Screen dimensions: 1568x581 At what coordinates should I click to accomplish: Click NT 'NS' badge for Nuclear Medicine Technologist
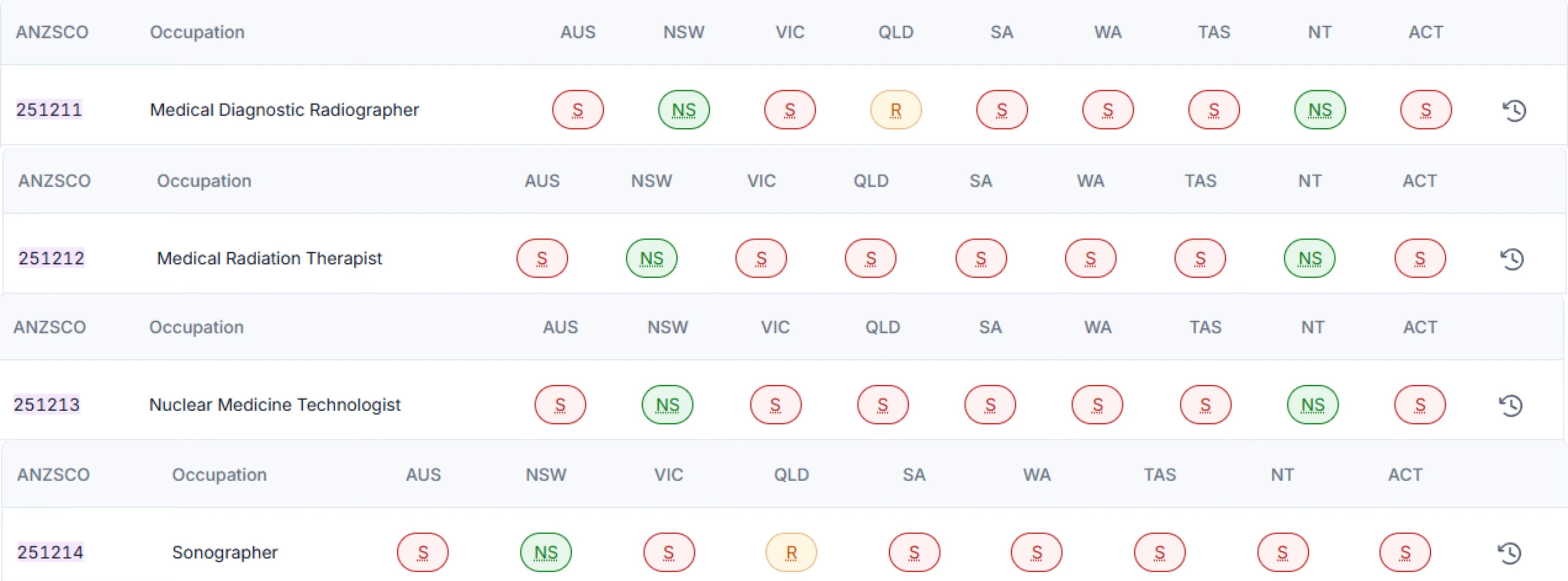[x=1312, y=404]
